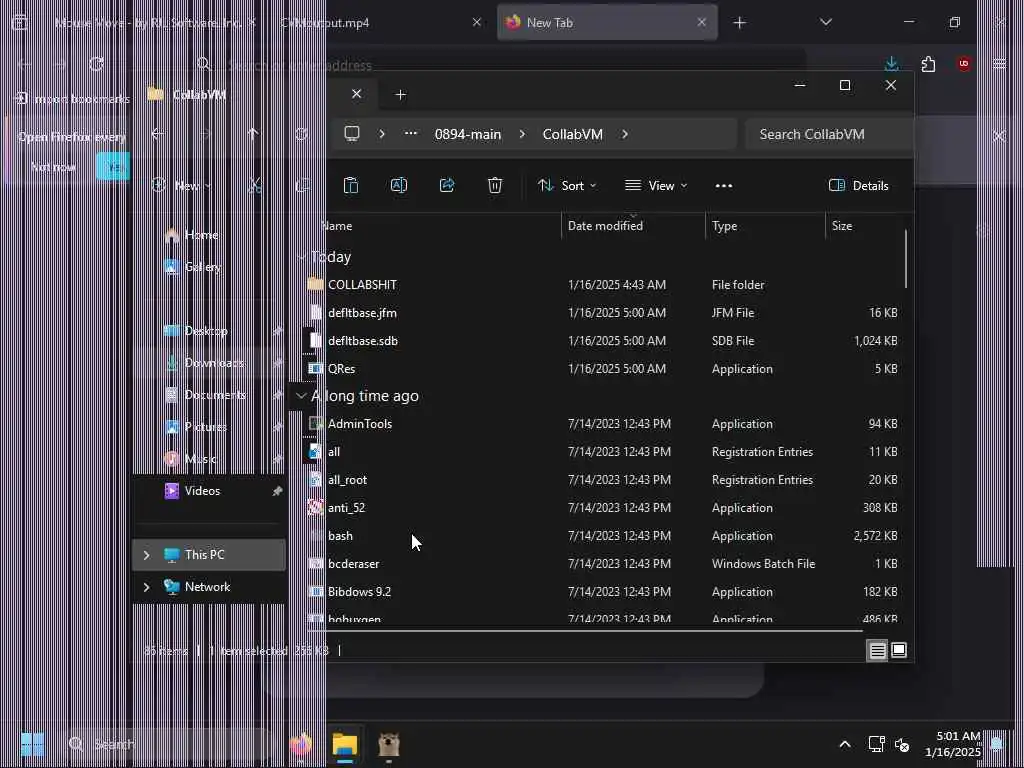Add a new File Explorer tab
This screenshot has width=1024, height=768.
[400, 95]
